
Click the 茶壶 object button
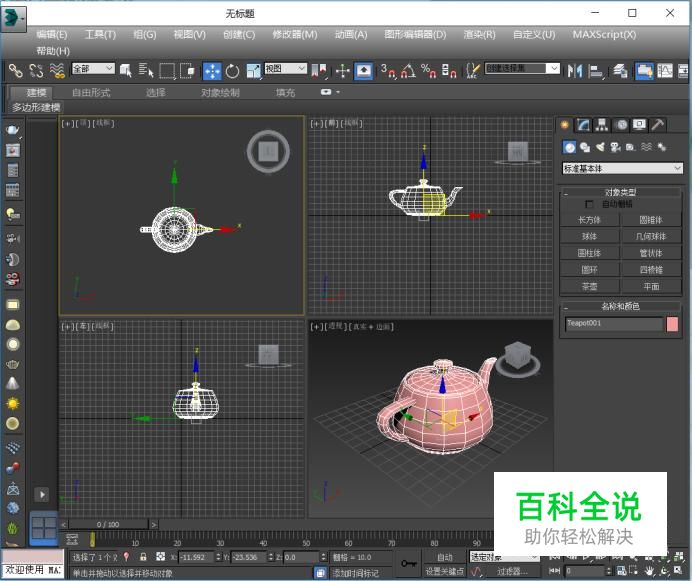pos(590,286)
